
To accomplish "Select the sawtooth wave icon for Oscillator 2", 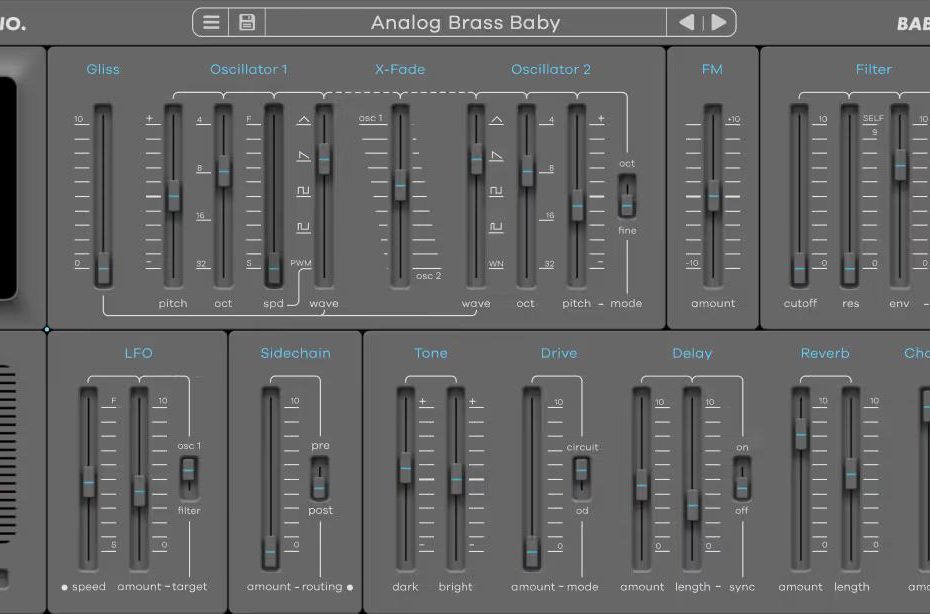I will coord(496,156).
